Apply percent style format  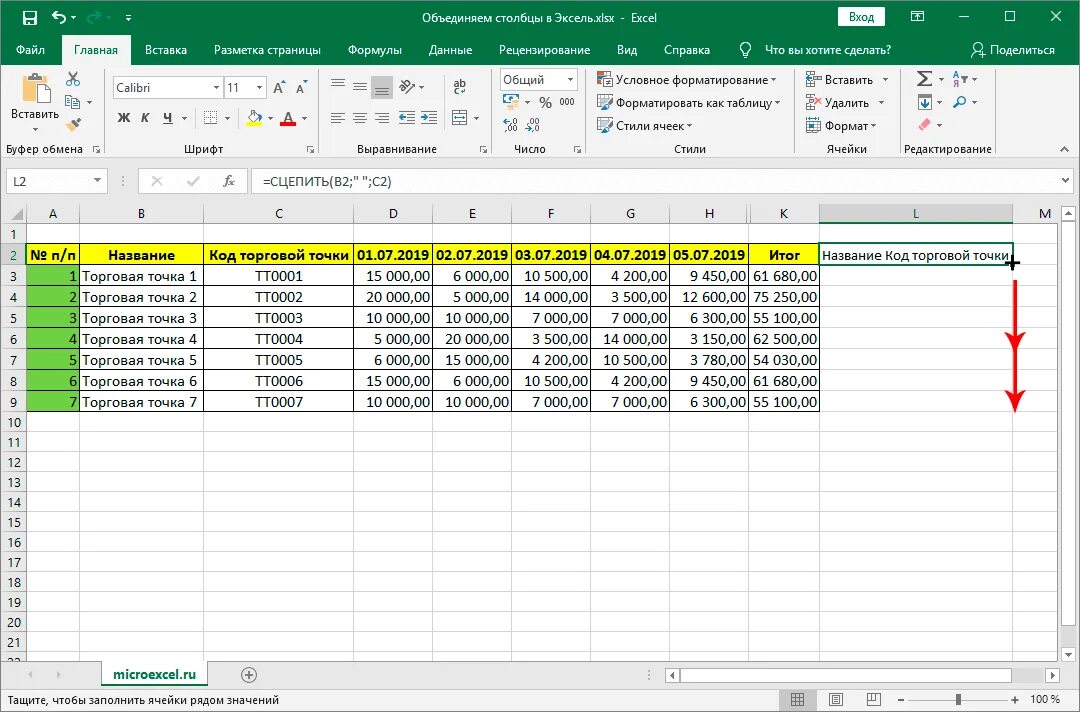point(546,103)
